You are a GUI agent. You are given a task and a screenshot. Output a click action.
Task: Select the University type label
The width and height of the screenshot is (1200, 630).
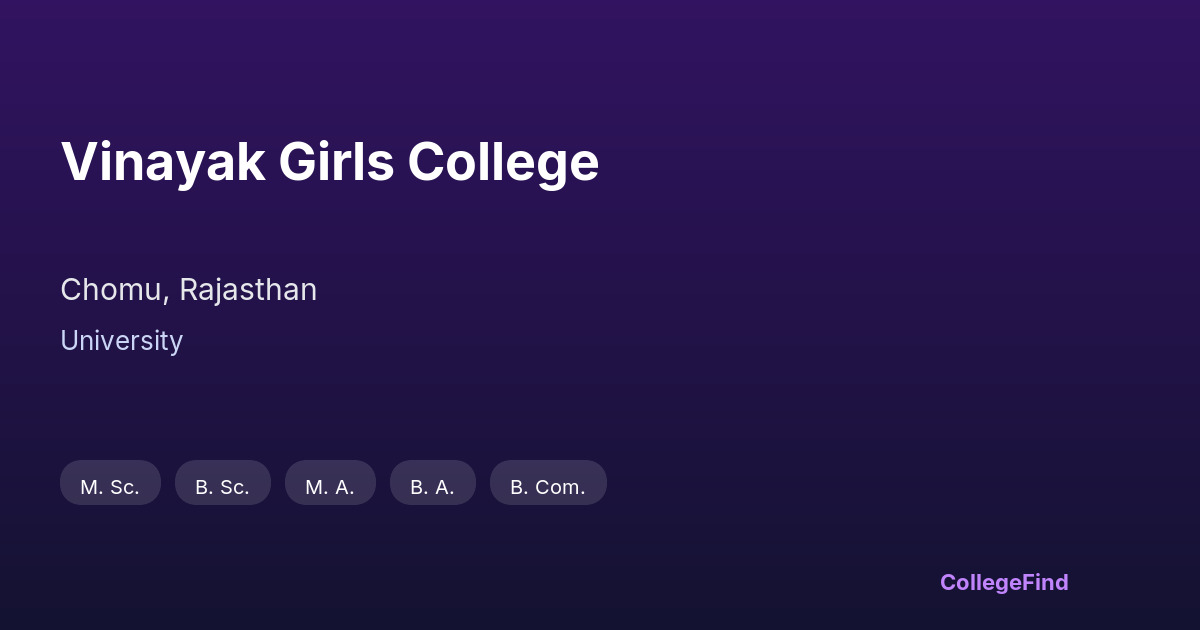[121, 341]
